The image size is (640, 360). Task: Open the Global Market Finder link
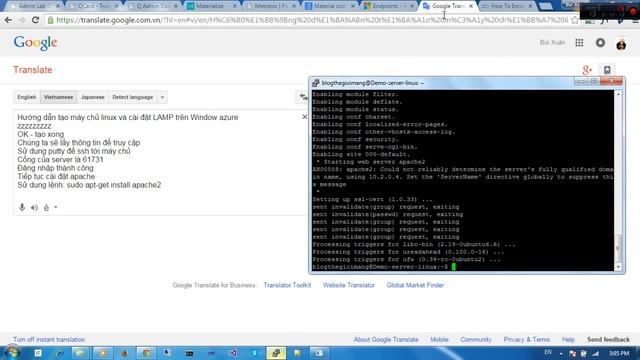click(415, 285)
